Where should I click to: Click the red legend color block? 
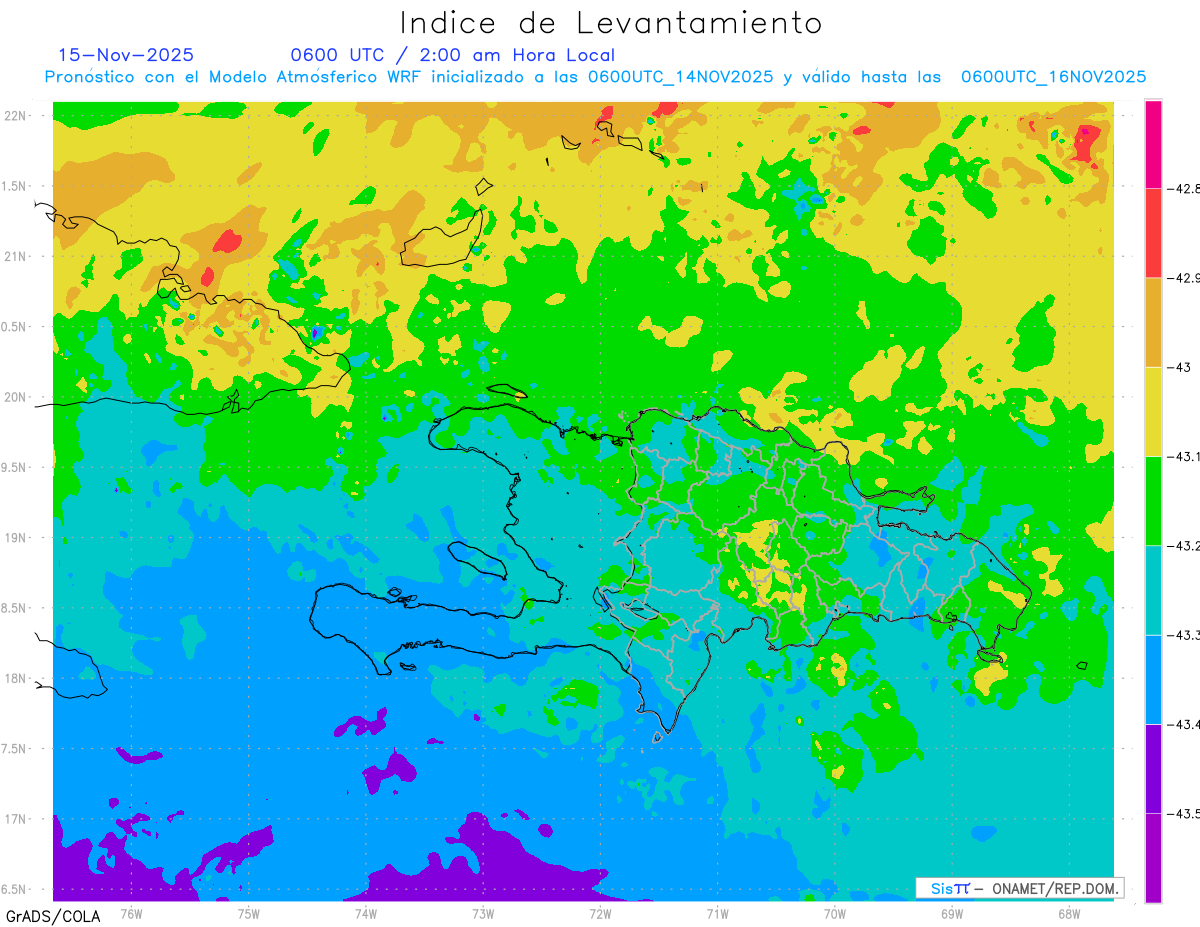click(1153, 233)
